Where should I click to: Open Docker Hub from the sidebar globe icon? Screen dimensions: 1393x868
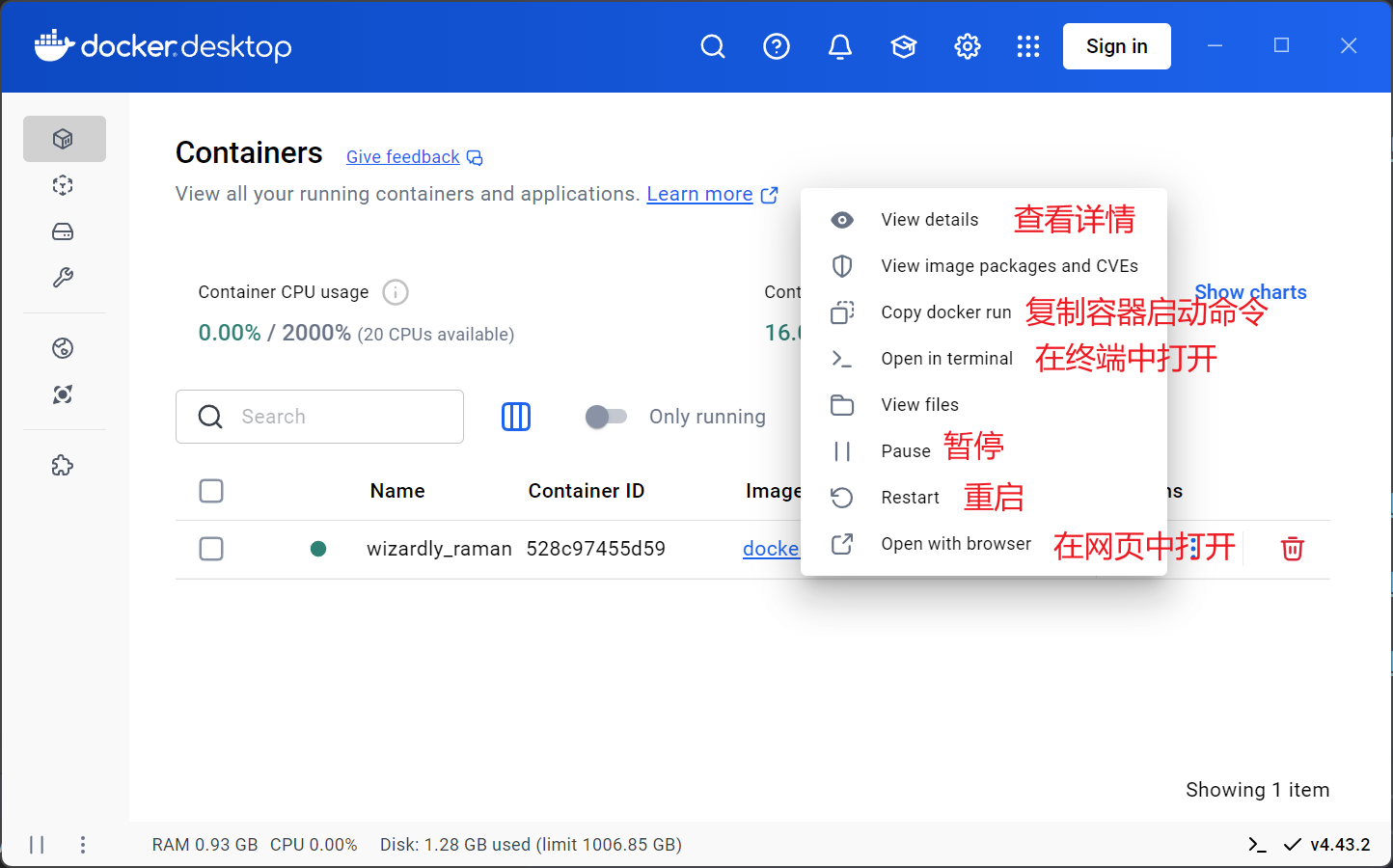pyautogui.click(x=64, y=348)
